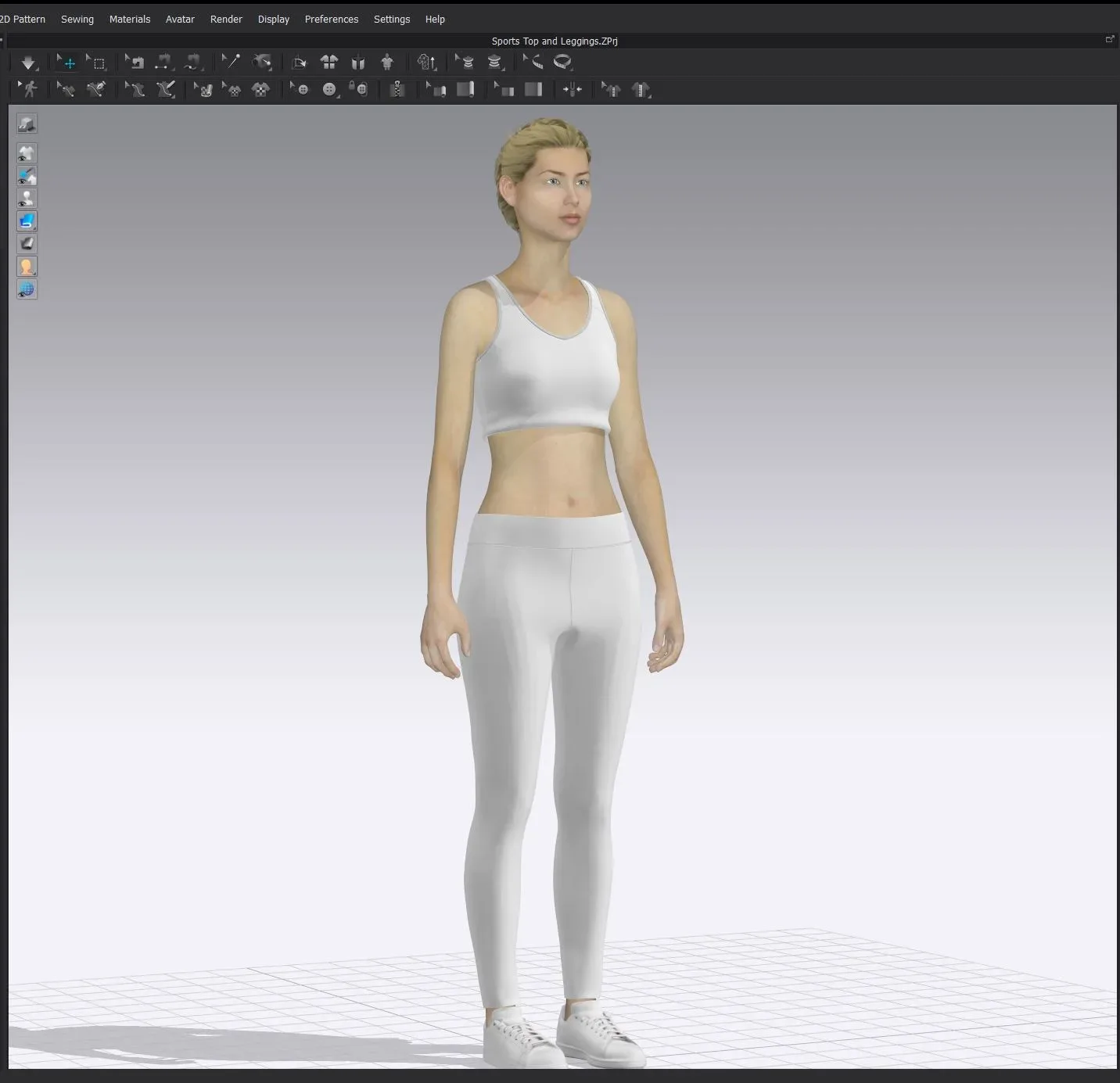Select the Fasten Button lock tool
This screenshot has height=1083, width=1120.
click(x=358, y=89)
